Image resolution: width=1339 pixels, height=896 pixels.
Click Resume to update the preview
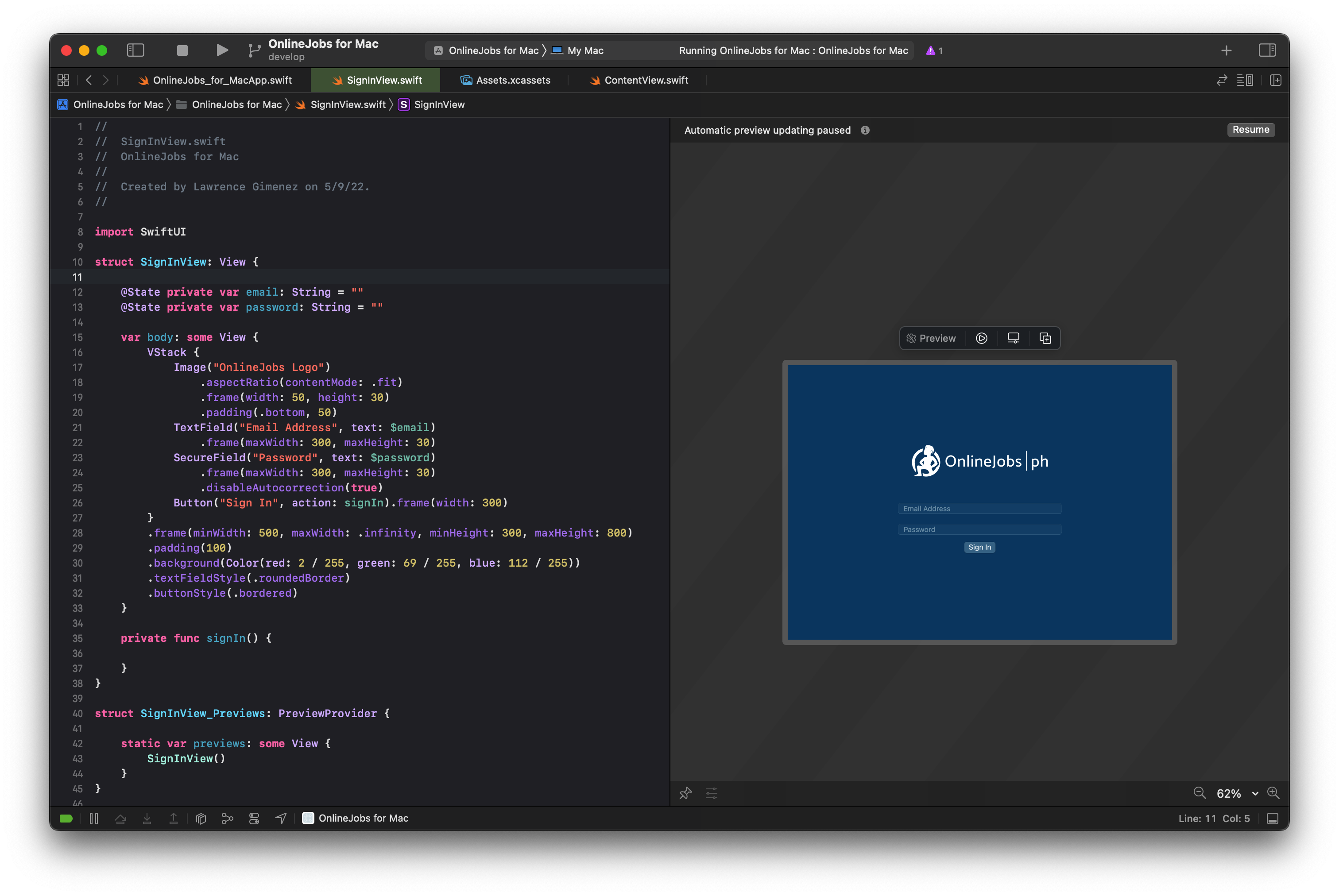pos(1250,130)
